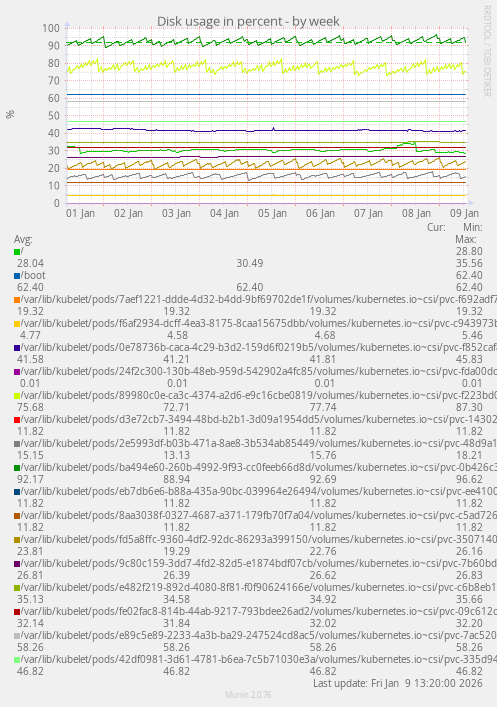Select the pod ba494e60-260b volume path label
497x707 pixels.
click(259, 467)
